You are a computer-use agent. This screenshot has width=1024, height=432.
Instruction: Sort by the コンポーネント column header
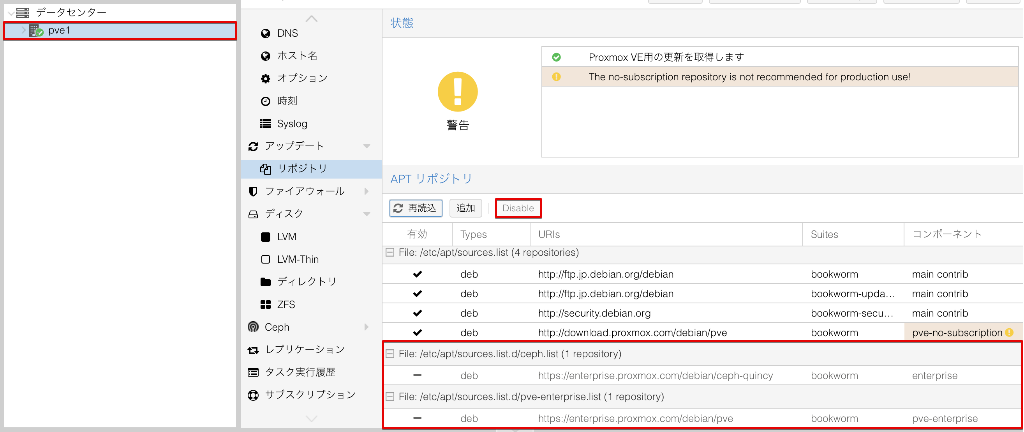click(964, 234)
